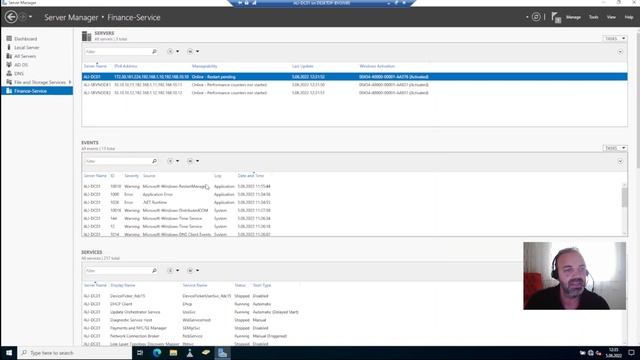Click the taskbar search box
The image size is (640, 360).
coord(75,353)
